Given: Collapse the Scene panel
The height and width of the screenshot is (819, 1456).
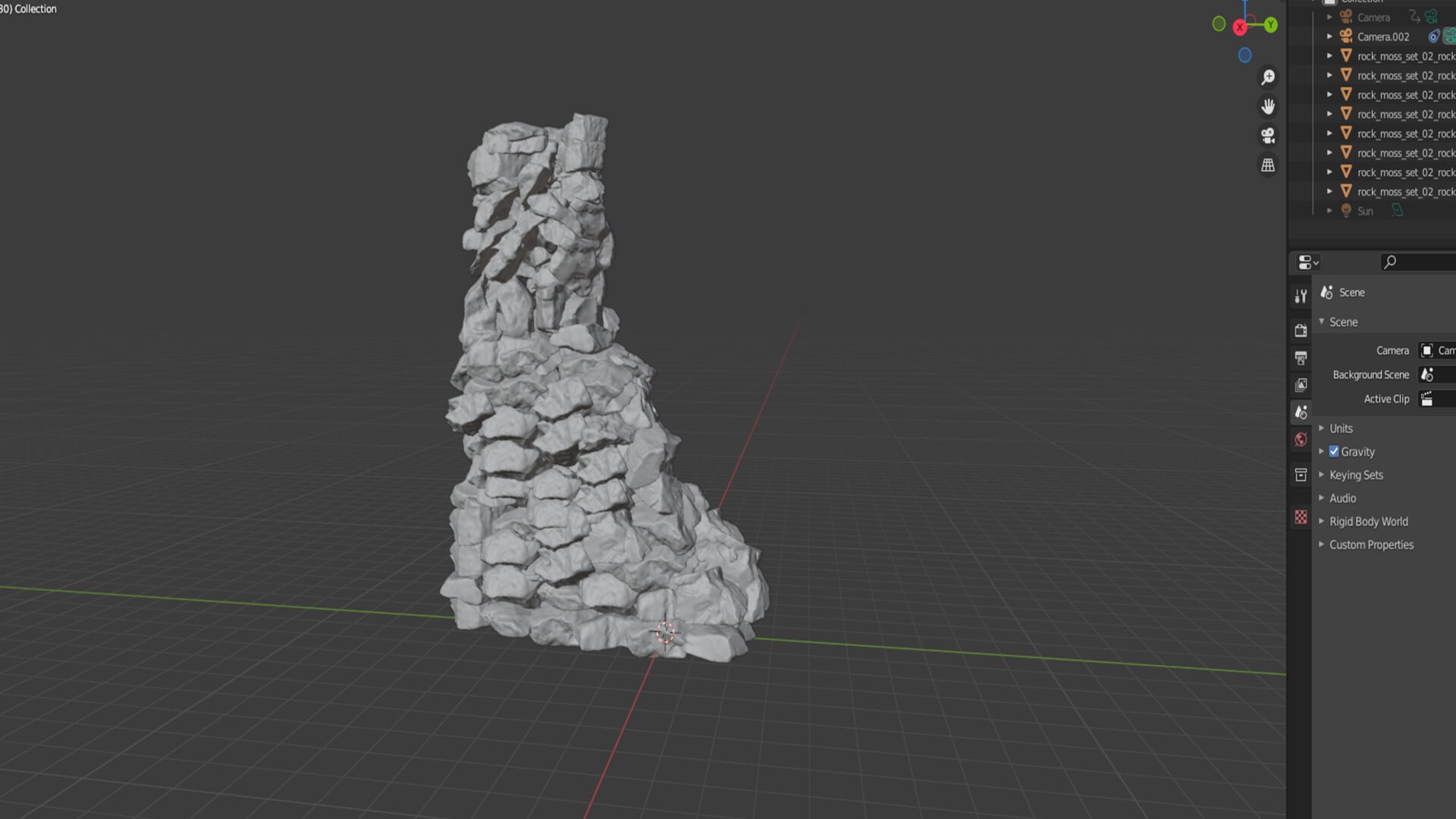Looking at the screenshot, I should click(1322, 322).
